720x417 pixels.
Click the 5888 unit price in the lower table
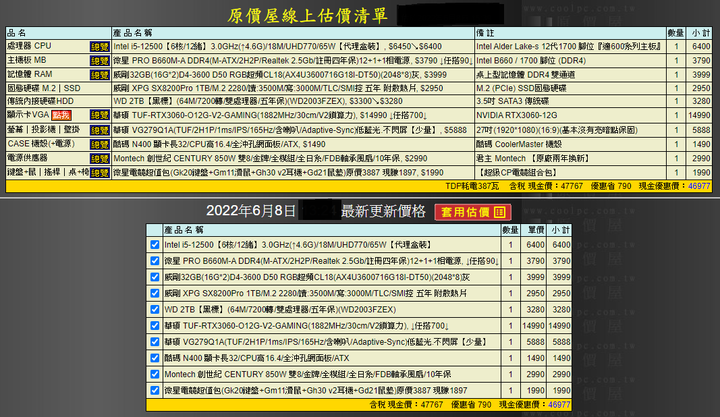click(535, 342)
